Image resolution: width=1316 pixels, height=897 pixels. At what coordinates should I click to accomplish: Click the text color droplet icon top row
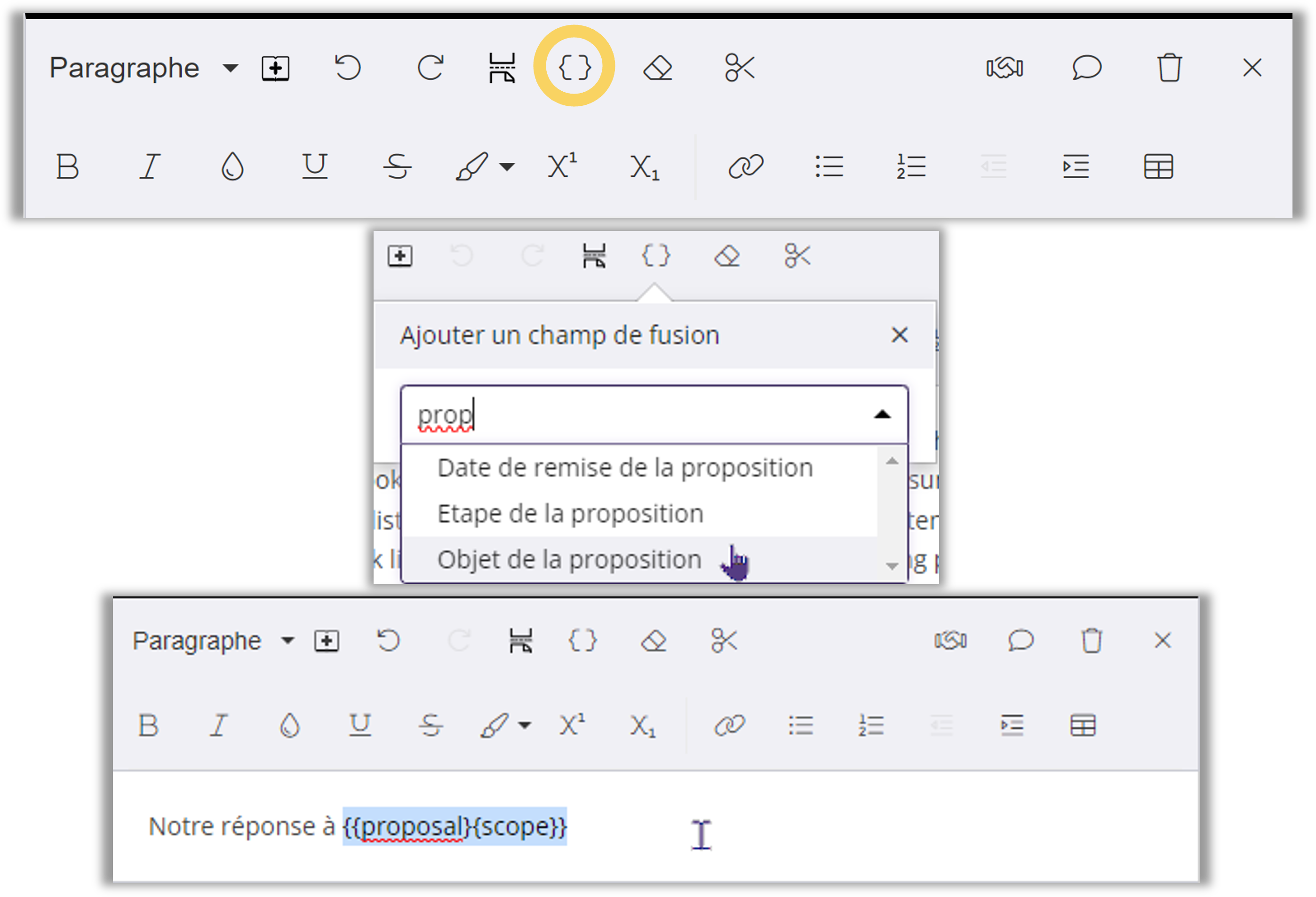(x=232, y=167)
